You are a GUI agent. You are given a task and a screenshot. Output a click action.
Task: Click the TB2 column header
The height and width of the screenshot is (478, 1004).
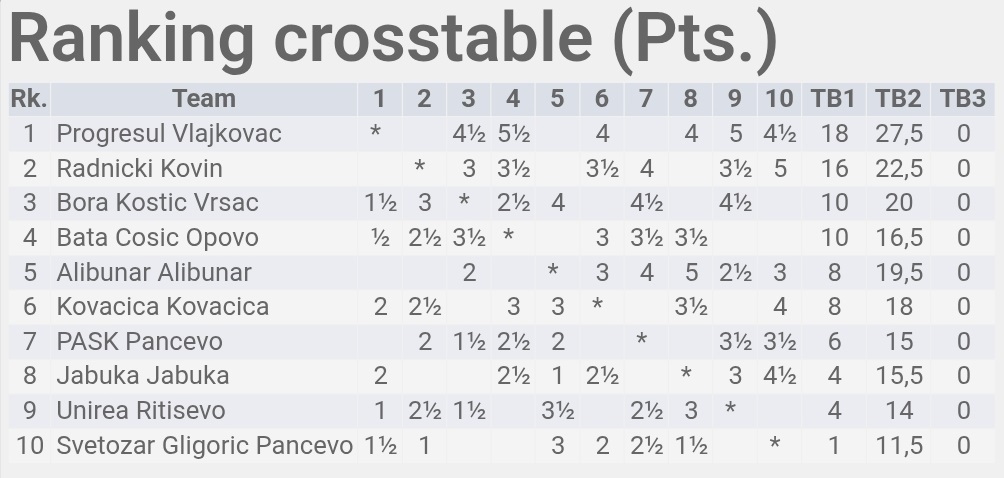pos(898,99)
